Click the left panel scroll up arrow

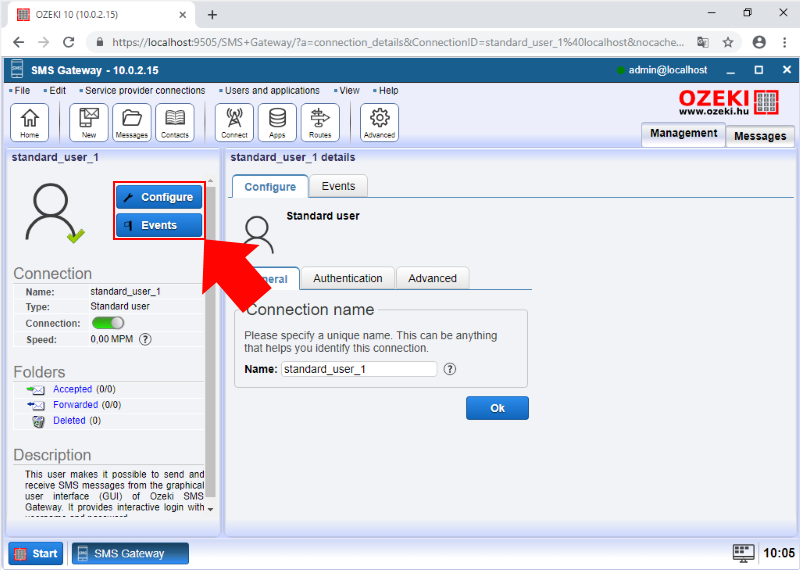click(210, 181)
